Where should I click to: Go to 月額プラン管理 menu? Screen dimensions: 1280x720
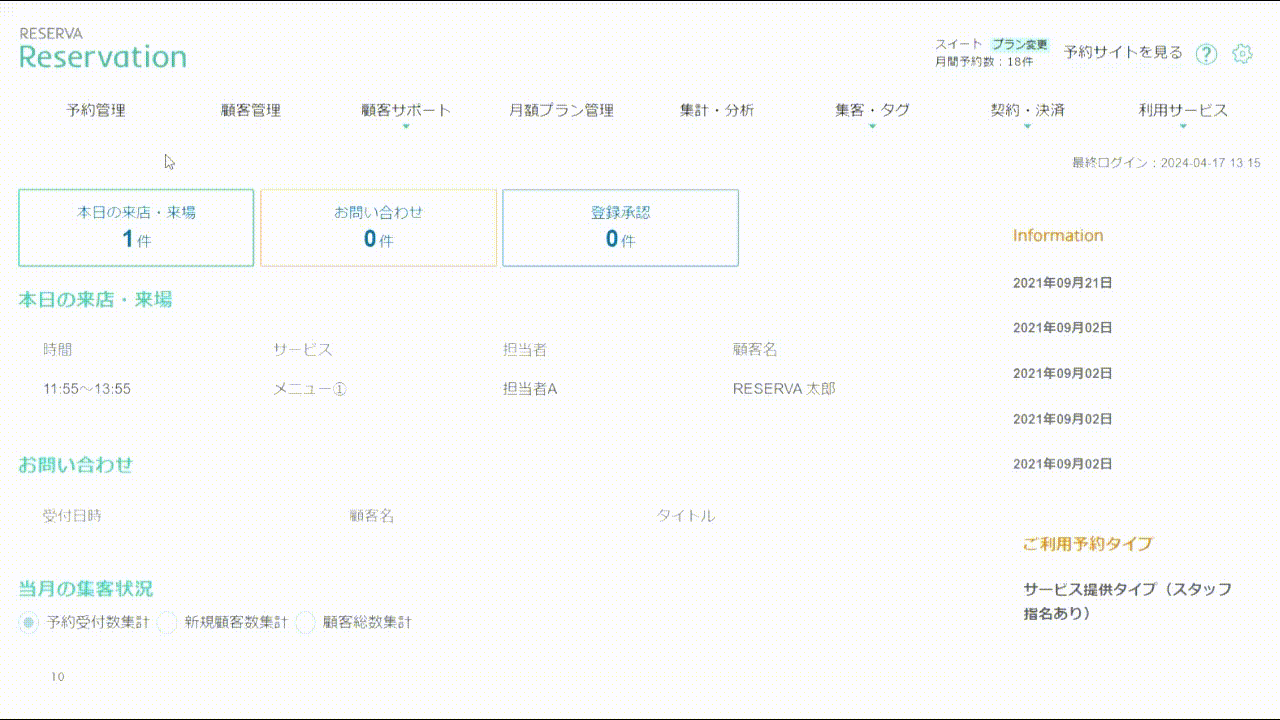[x=561, y=111]
